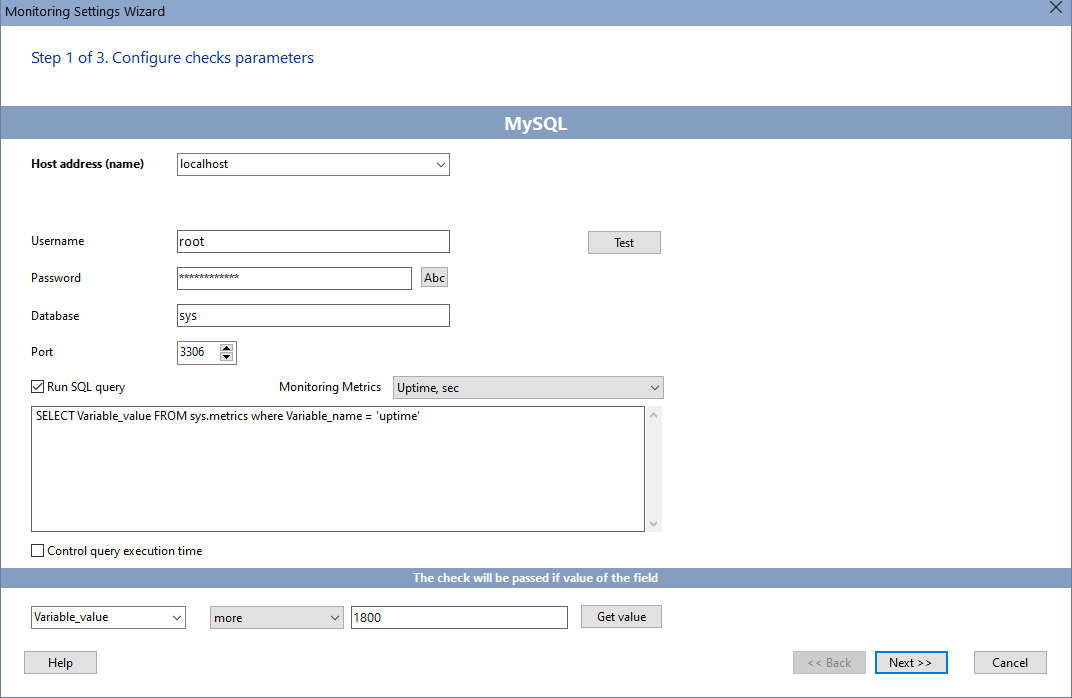Click the 'Host address (name)' label
This screenshot has width=1072, height=698.
click(88, 164)
